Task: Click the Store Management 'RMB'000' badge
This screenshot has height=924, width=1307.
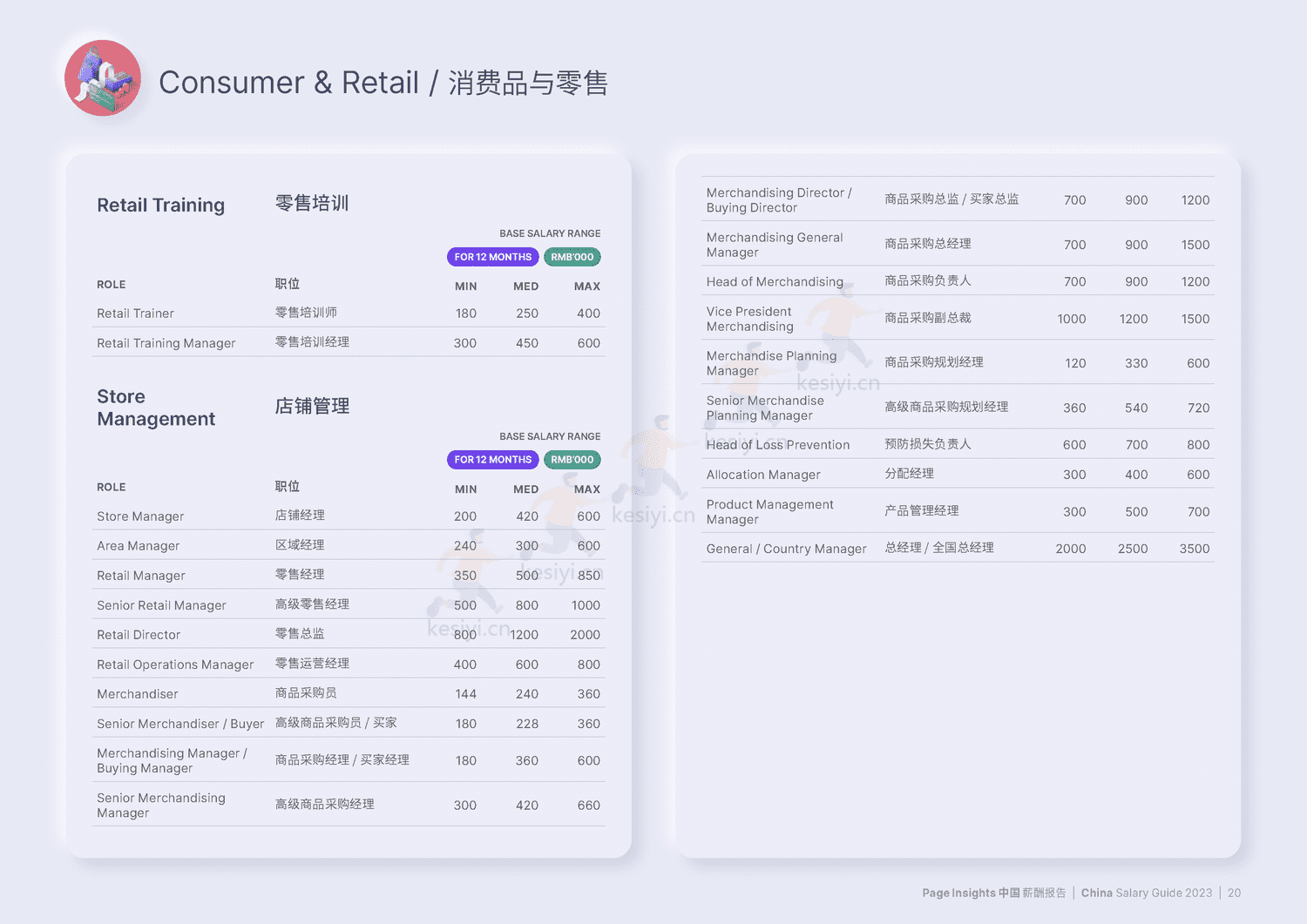Action: (572, 460)
